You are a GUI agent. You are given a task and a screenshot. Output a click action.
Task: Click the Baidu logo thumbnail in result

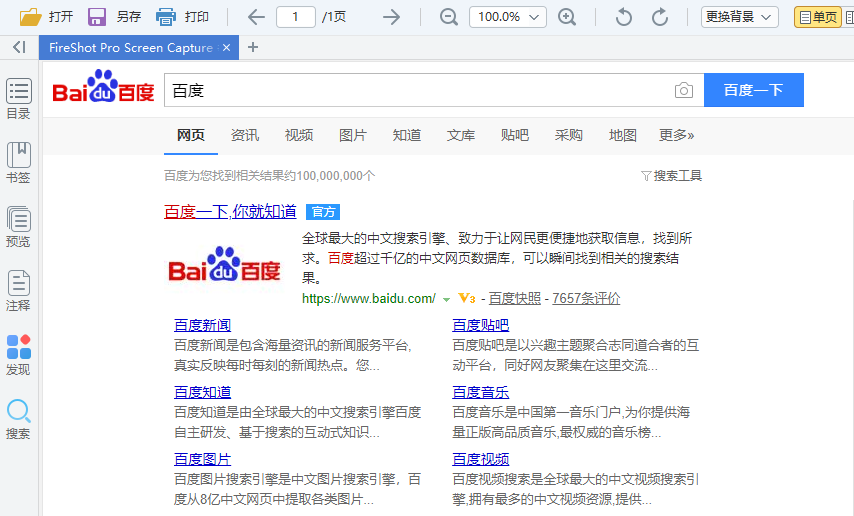[224, 264]
